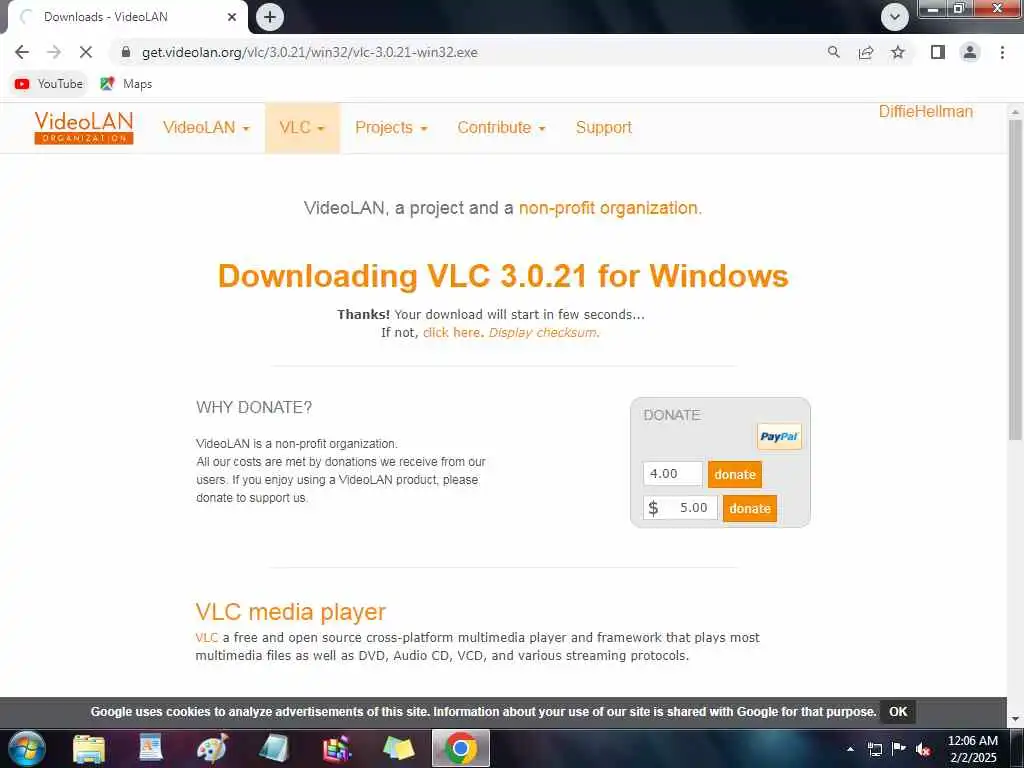The height and width of the screenshot is (768, 1024).
Task: Open the Support page
Action: tap(603, 127)
